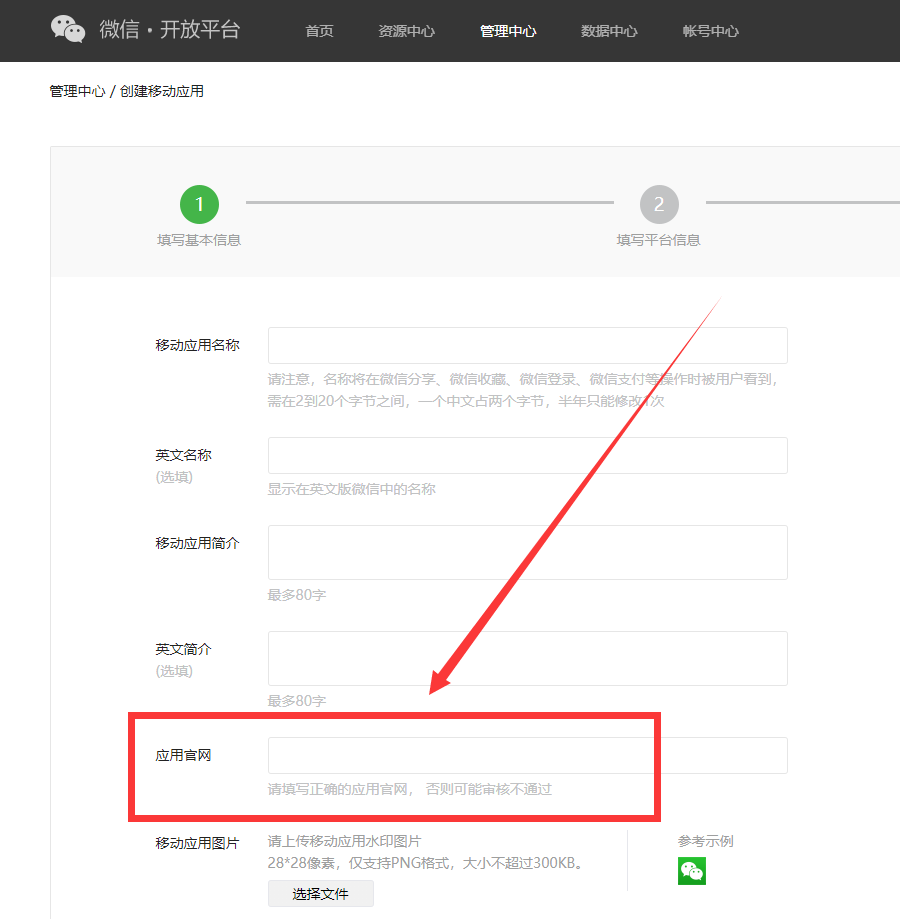Click the green step 1 circle icon
Image resolution: width=900 pixels, height=919 pixels.
199,204
